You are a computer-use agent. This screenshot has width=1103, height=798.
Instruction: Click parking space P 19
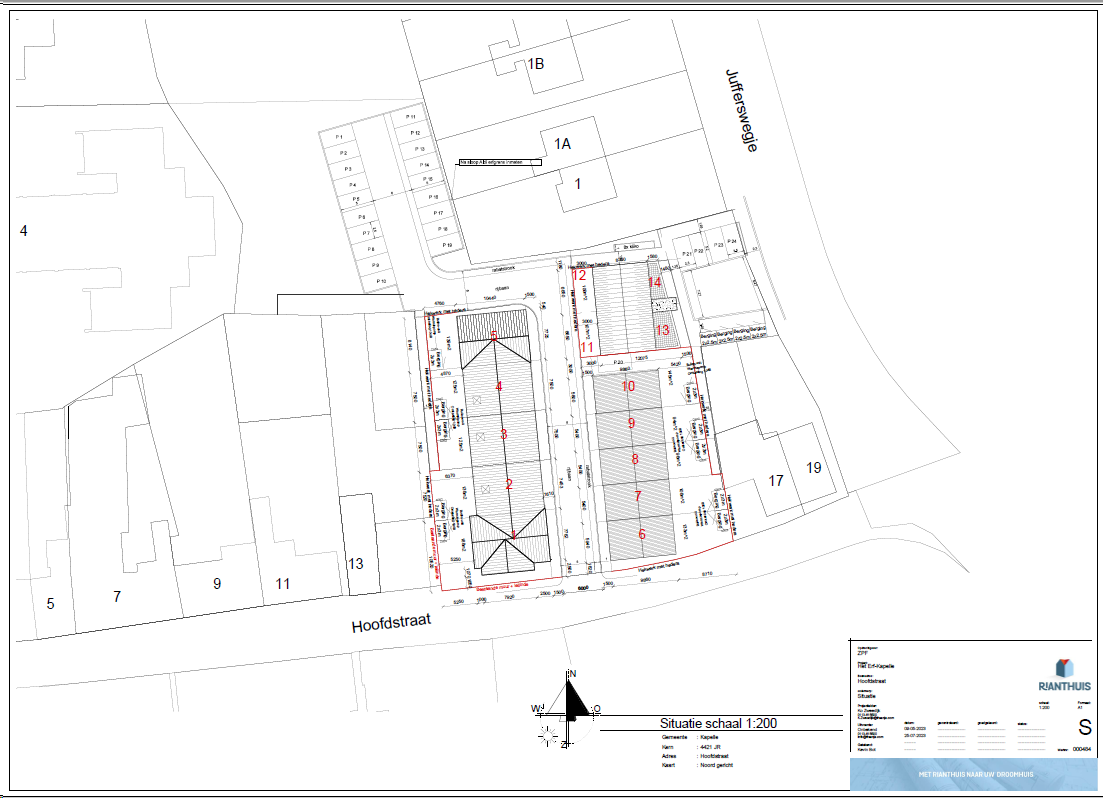pyautogui.click(x=446, y=245)
